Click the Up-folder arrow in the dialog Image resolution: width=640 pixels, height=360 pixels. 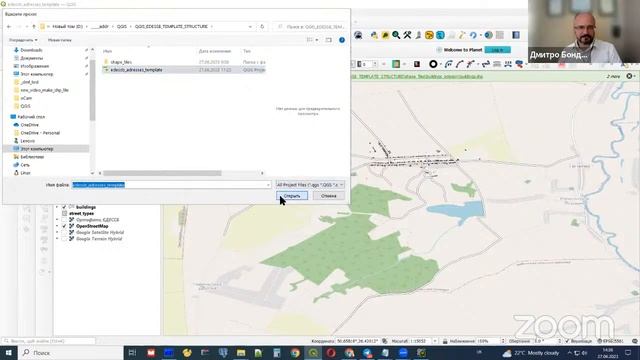pos(34,27)
